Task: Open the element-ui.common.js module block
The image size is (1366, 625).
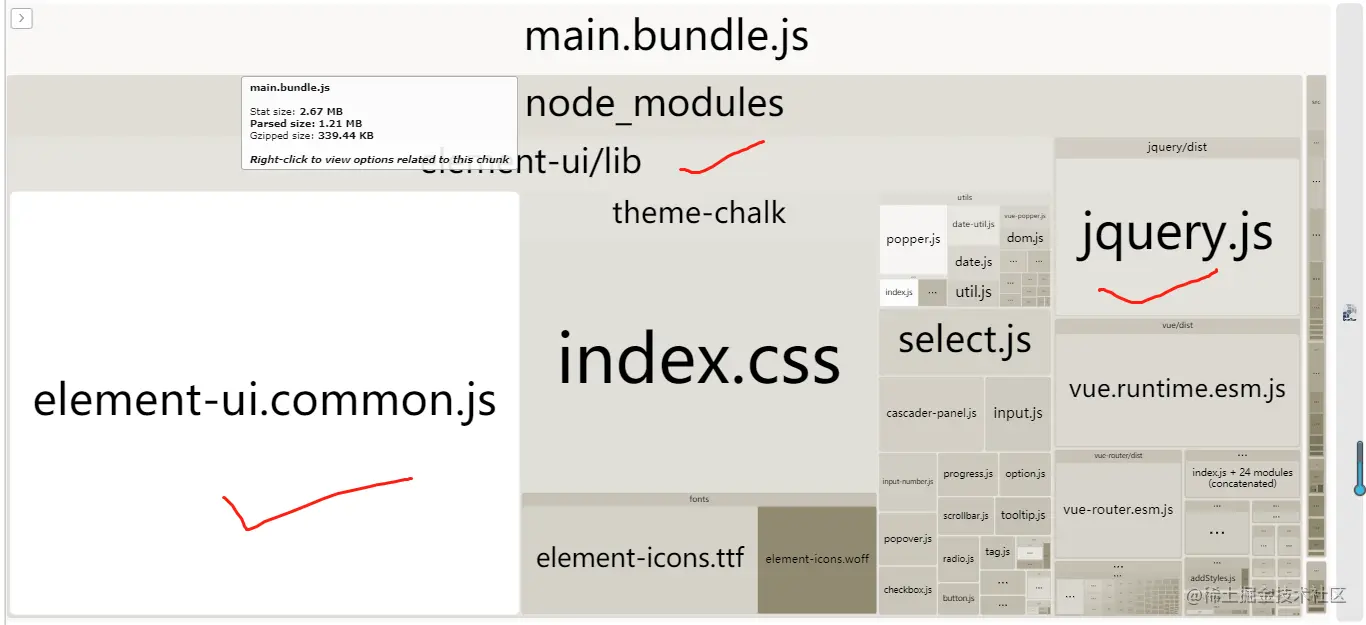Action: [264, 402]
